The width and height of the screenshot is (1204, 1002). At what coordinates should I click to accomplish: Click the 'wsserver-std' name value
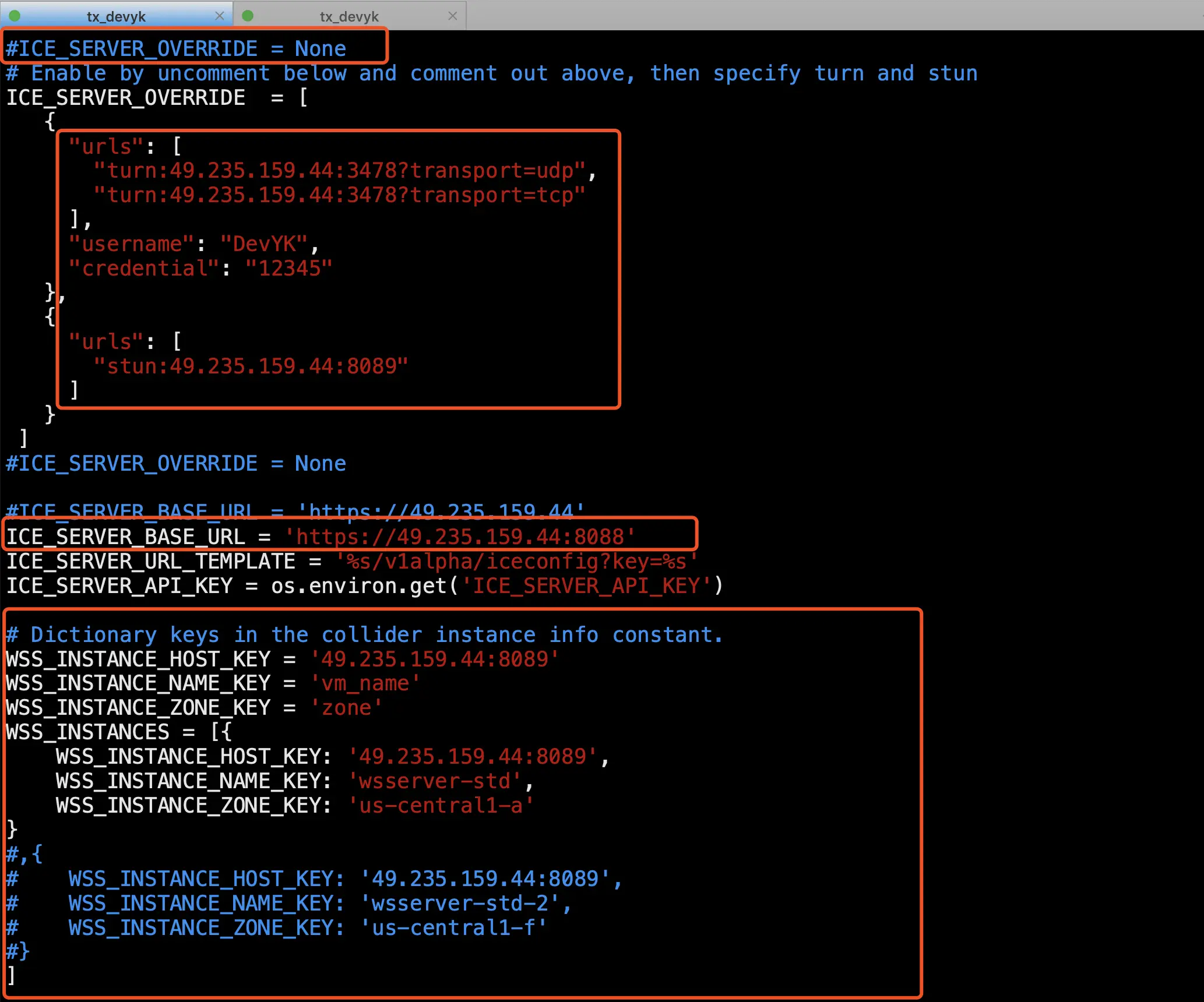coord(435,781)
